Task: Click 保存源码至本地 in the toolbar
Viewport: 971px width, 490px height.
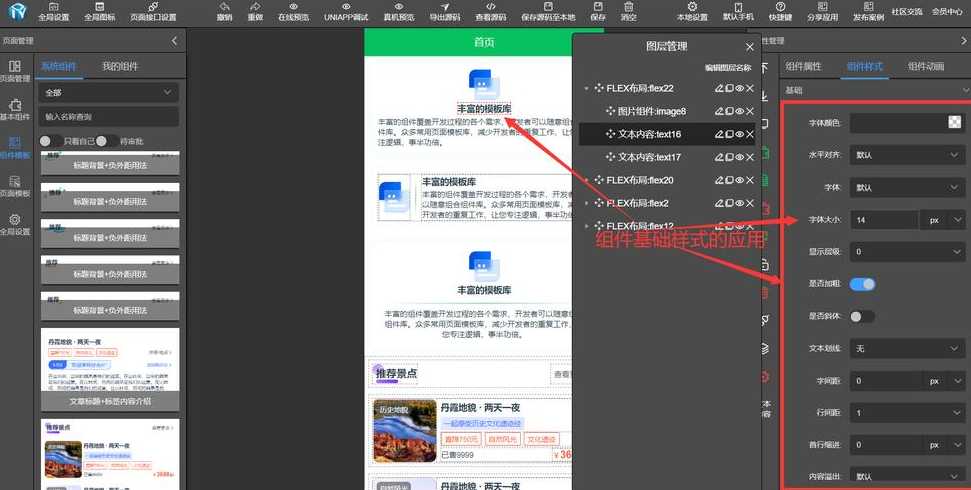Action: point(547,12)
